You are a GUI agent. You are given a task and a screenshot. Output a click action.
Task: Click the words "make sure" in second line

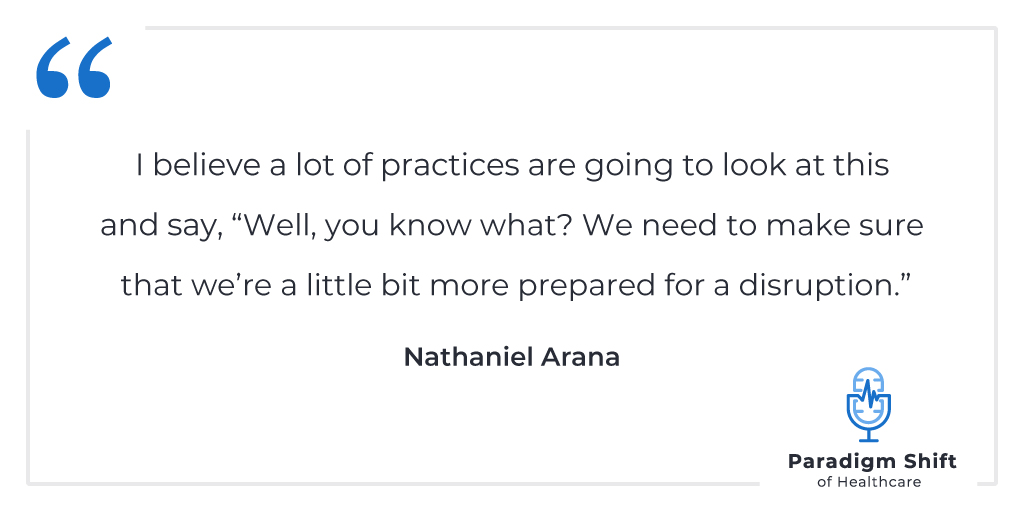tap(844, 227)
